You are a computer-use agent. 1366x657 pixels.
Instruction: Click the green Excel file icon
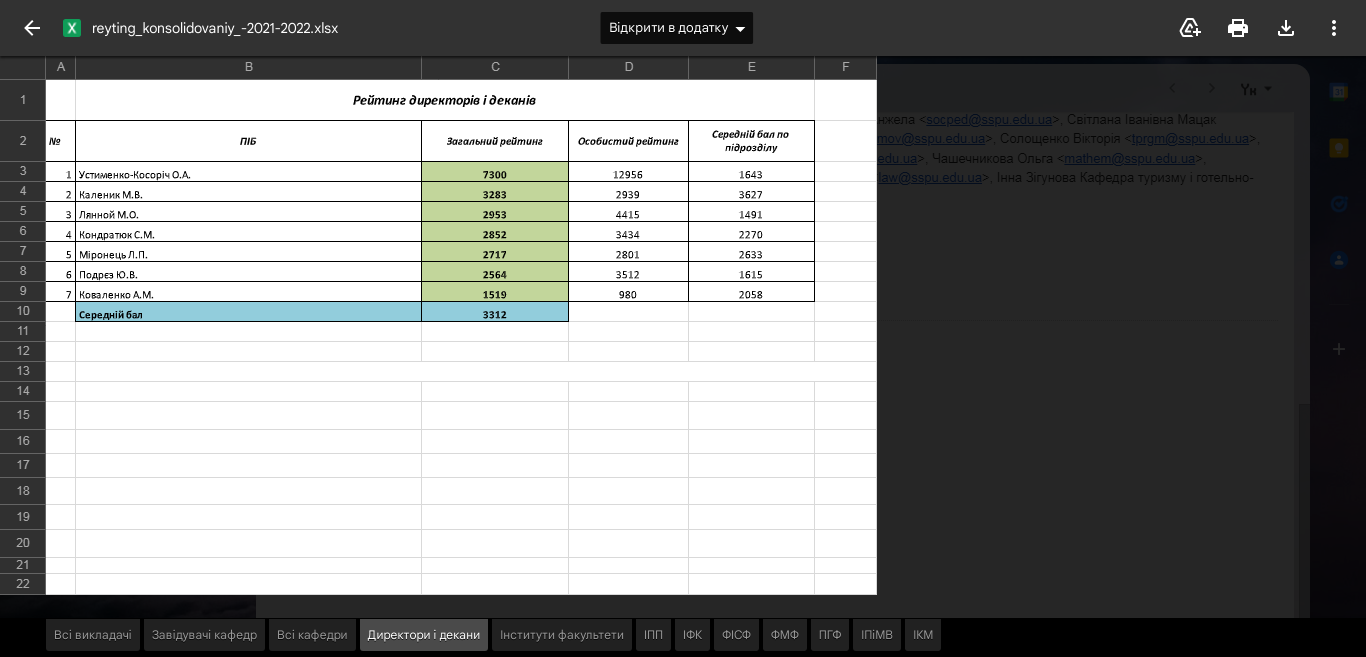pos(72,28)
